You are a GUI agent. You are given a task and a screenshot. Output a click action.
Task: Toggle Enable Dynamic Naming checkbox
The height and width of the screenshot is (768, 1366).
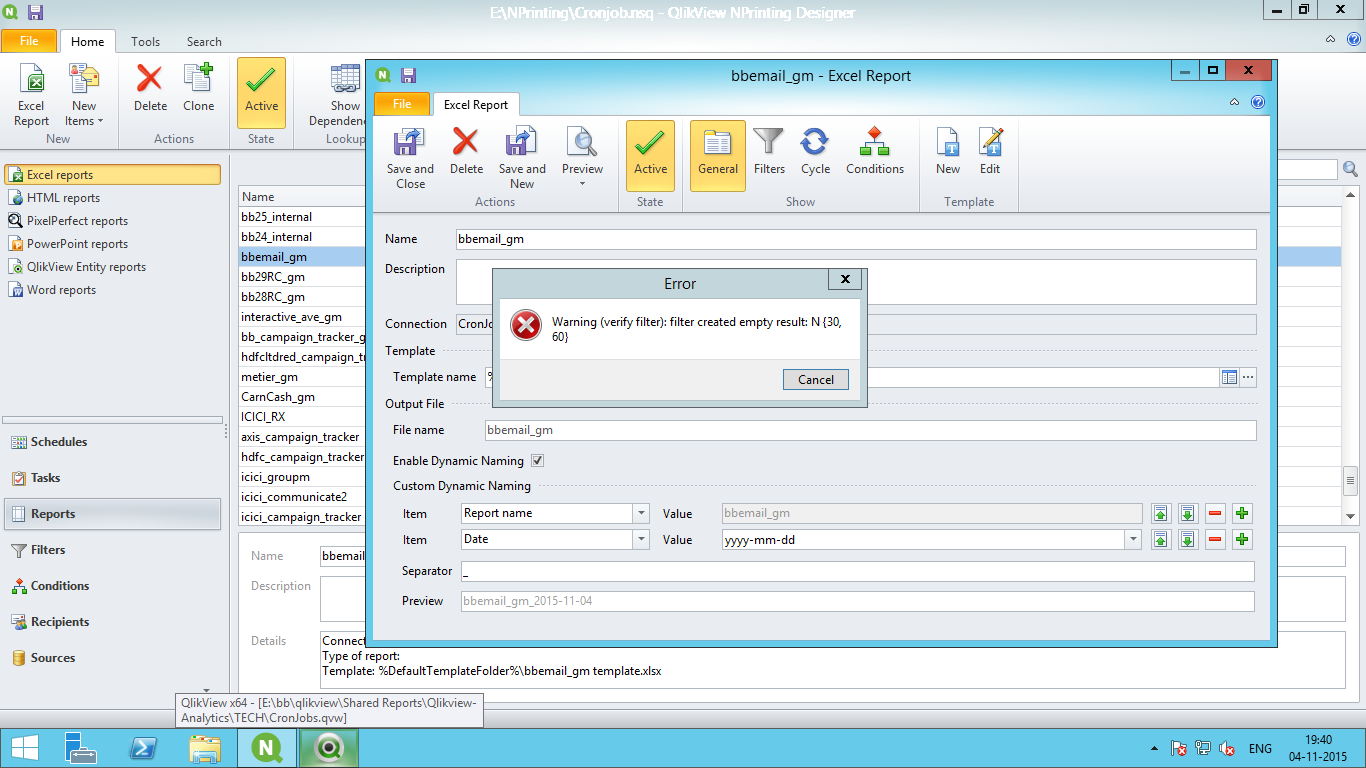(x=537, y=461)
